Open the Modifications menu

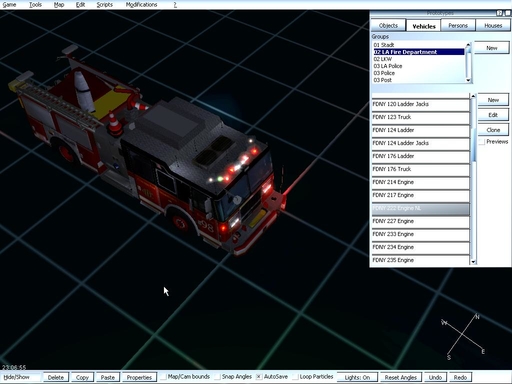(x=141, y=5)
